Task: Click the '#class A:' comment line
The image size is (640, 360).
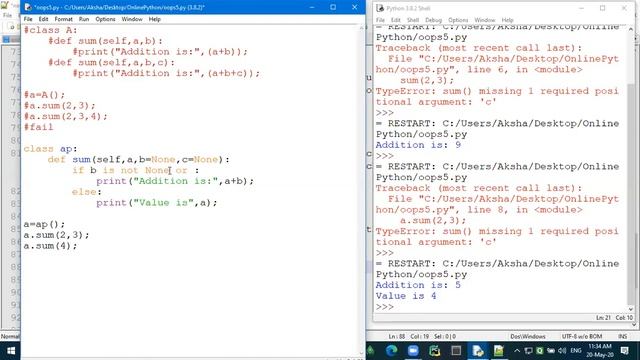Action: [50, 30]
